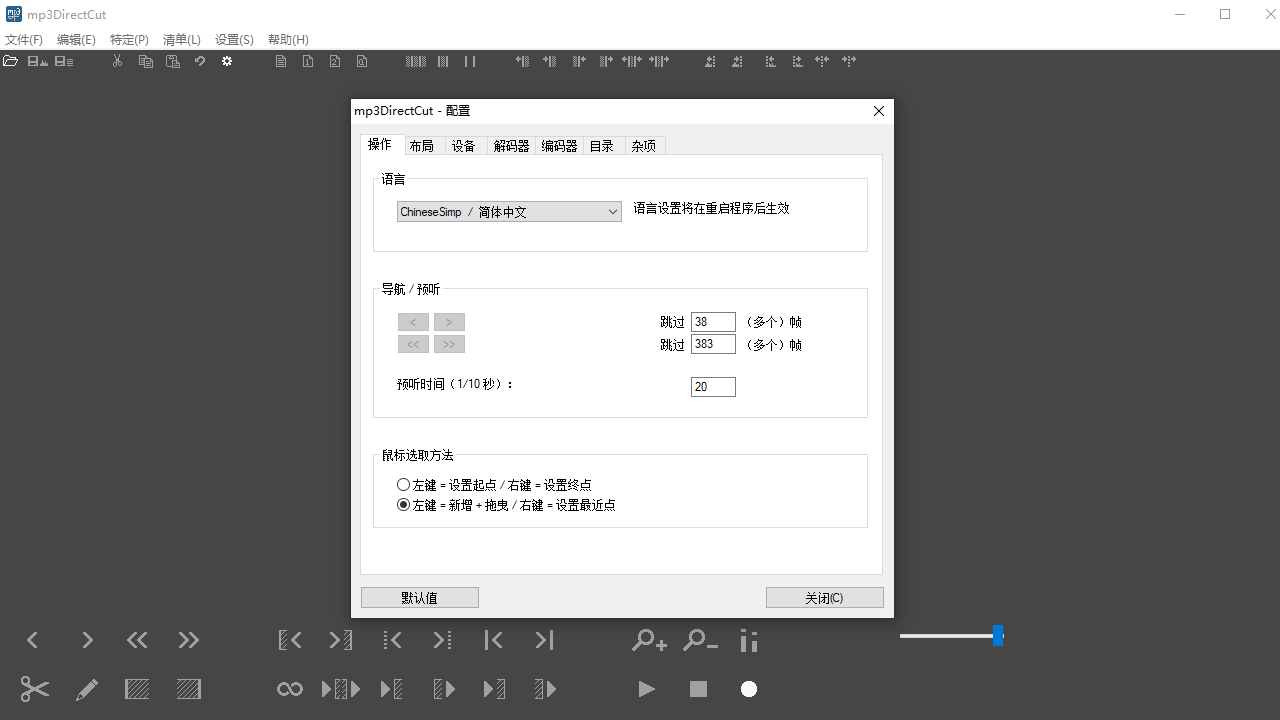
Task: Zoom out of the waveform
Action: coord(700,640)
